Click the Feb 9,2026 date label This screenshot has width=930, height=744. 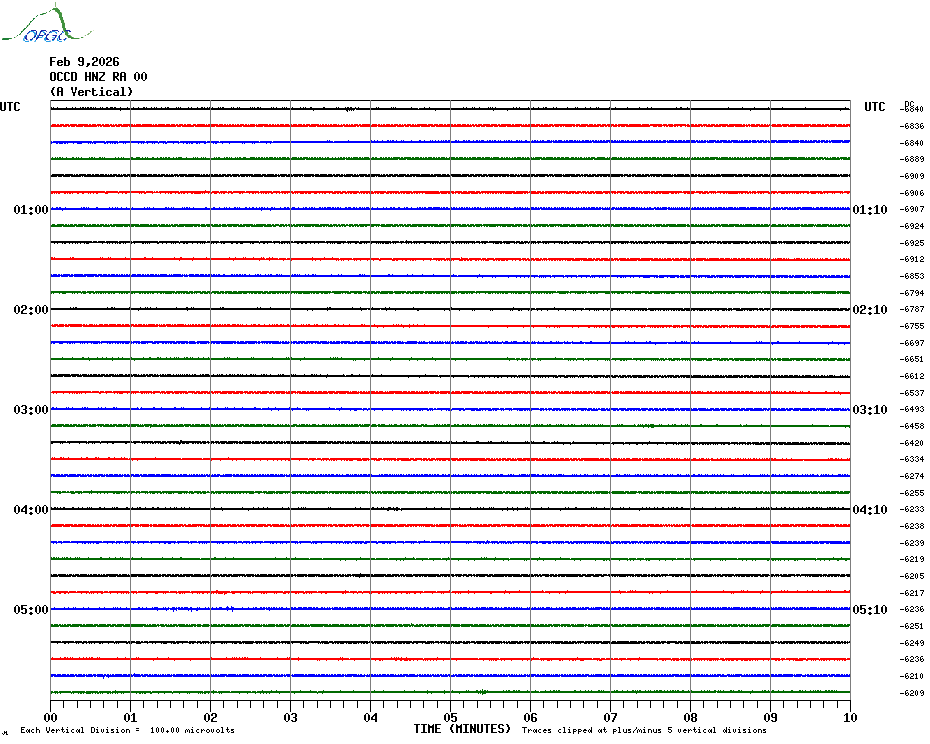tap(84, 62)
